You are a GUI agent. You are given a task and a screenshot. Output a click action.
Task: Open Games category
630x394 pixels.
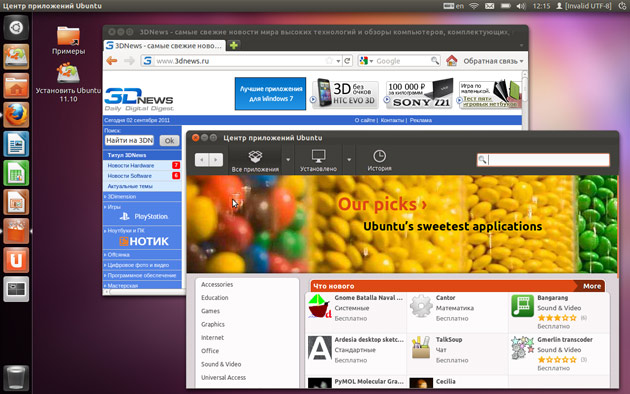[x=210, y=311]
